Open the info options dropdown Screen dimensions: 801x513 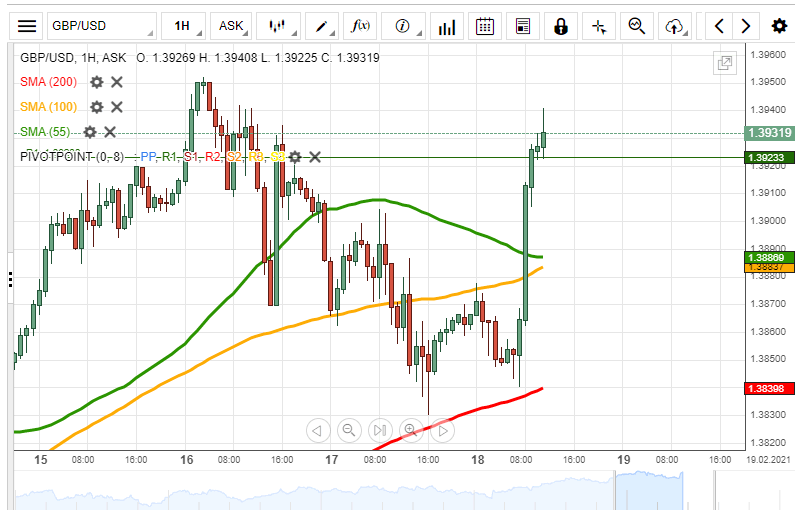click(404, 26)
